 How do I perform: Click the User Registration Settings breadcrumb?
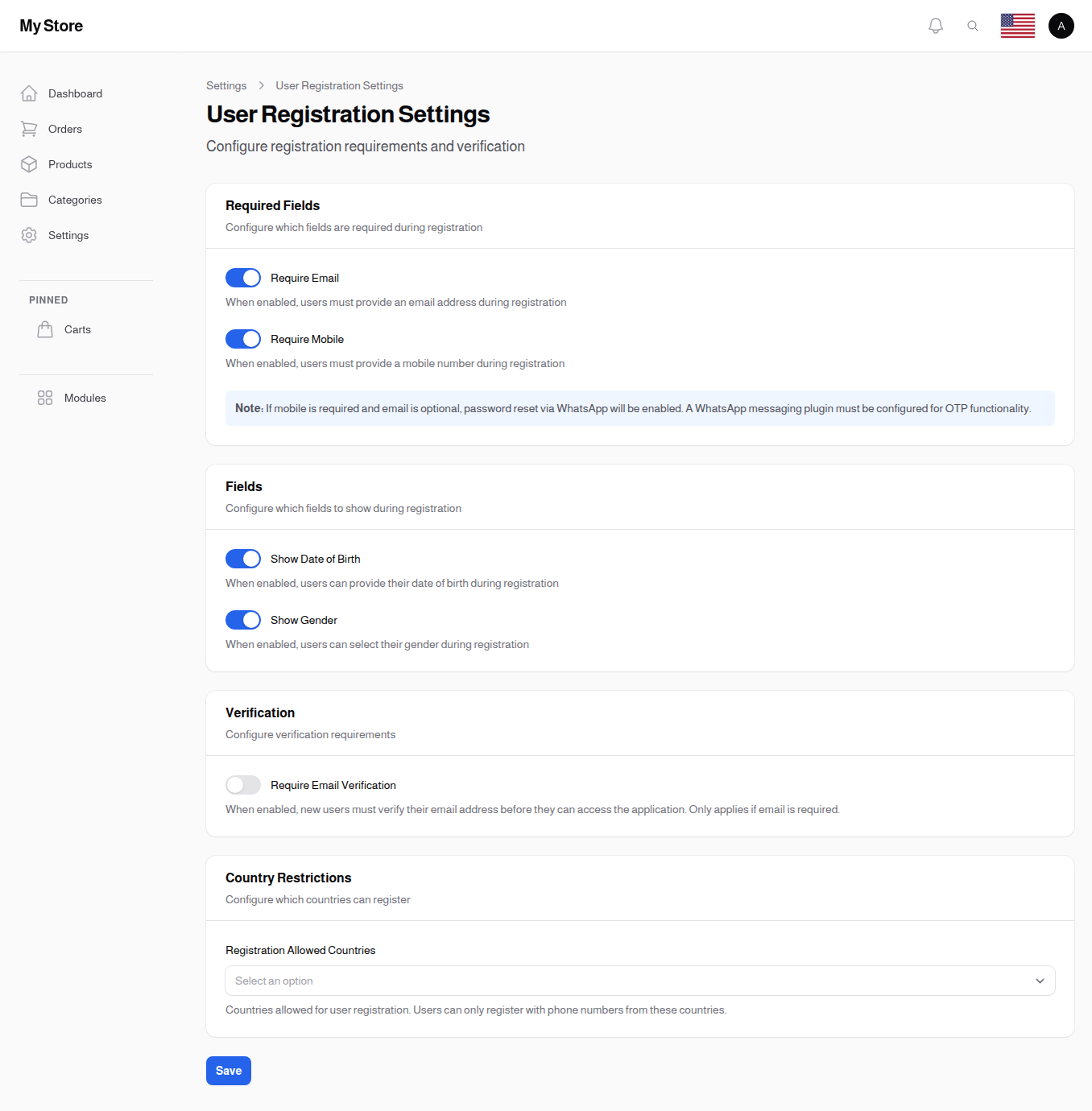pyautogui.click(x=339, y=85)
